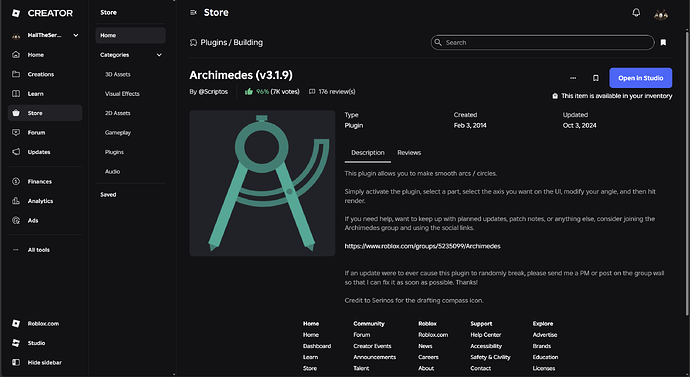The width and height of the screenshot is (690, 377).
Task: Open the Home icon in left sidebar
Action: coord(16,55)
